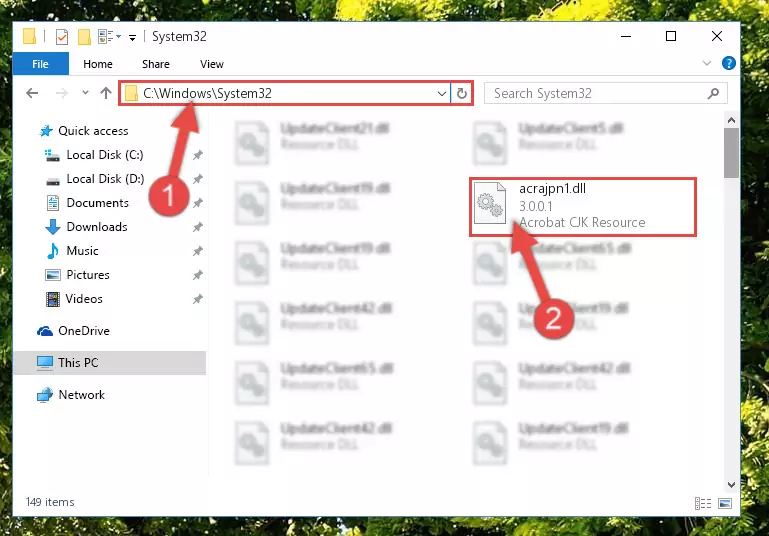Viewport: 769px width, 536px height.
Task: Click the New folder icon in title bar
Action: click(84, 37)
